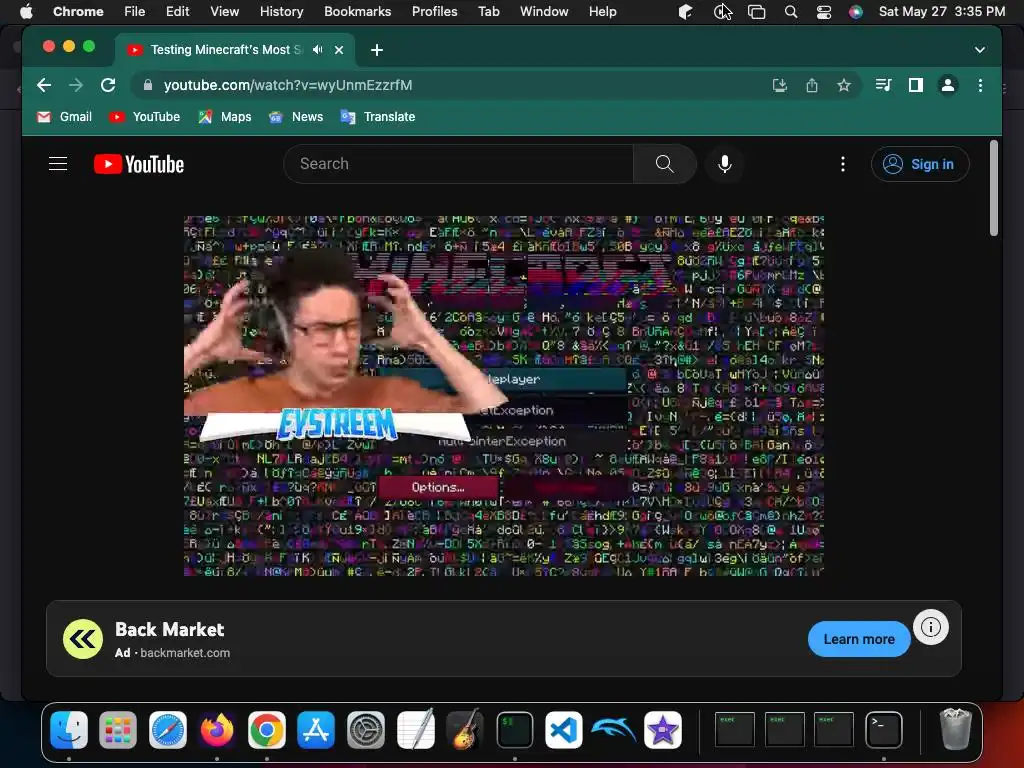Click the video player area
Screen dimensions: 1024x768
pyautogui.click(x=504, y=396)
